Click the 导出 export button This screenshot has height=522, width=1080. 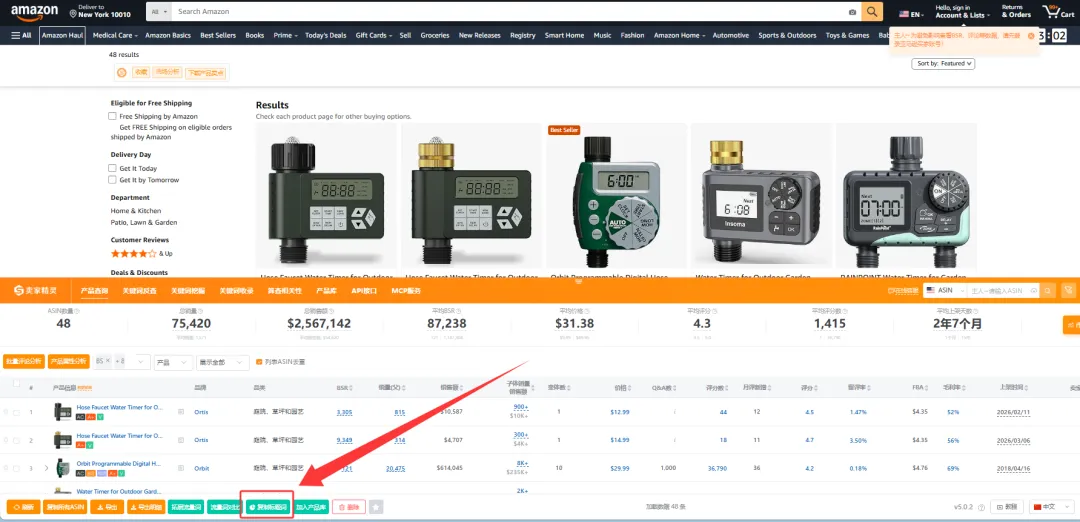tap(107, 507)
